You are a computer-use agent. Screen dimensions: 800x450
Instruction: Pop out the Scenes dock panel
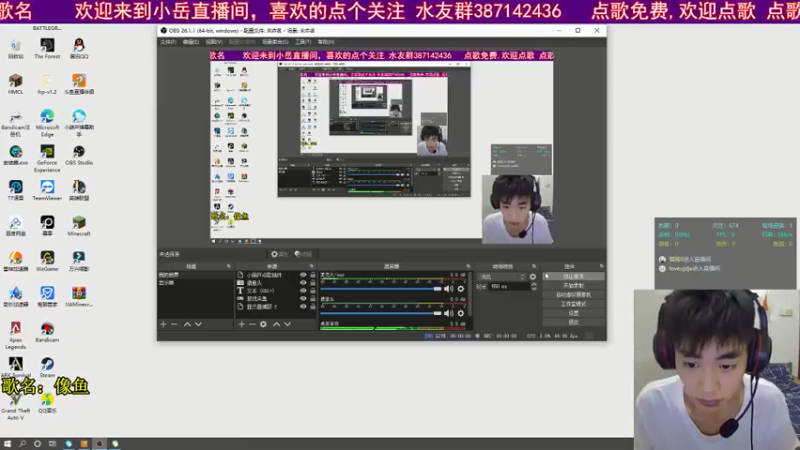pyautogui.click(x=229, y=266)
